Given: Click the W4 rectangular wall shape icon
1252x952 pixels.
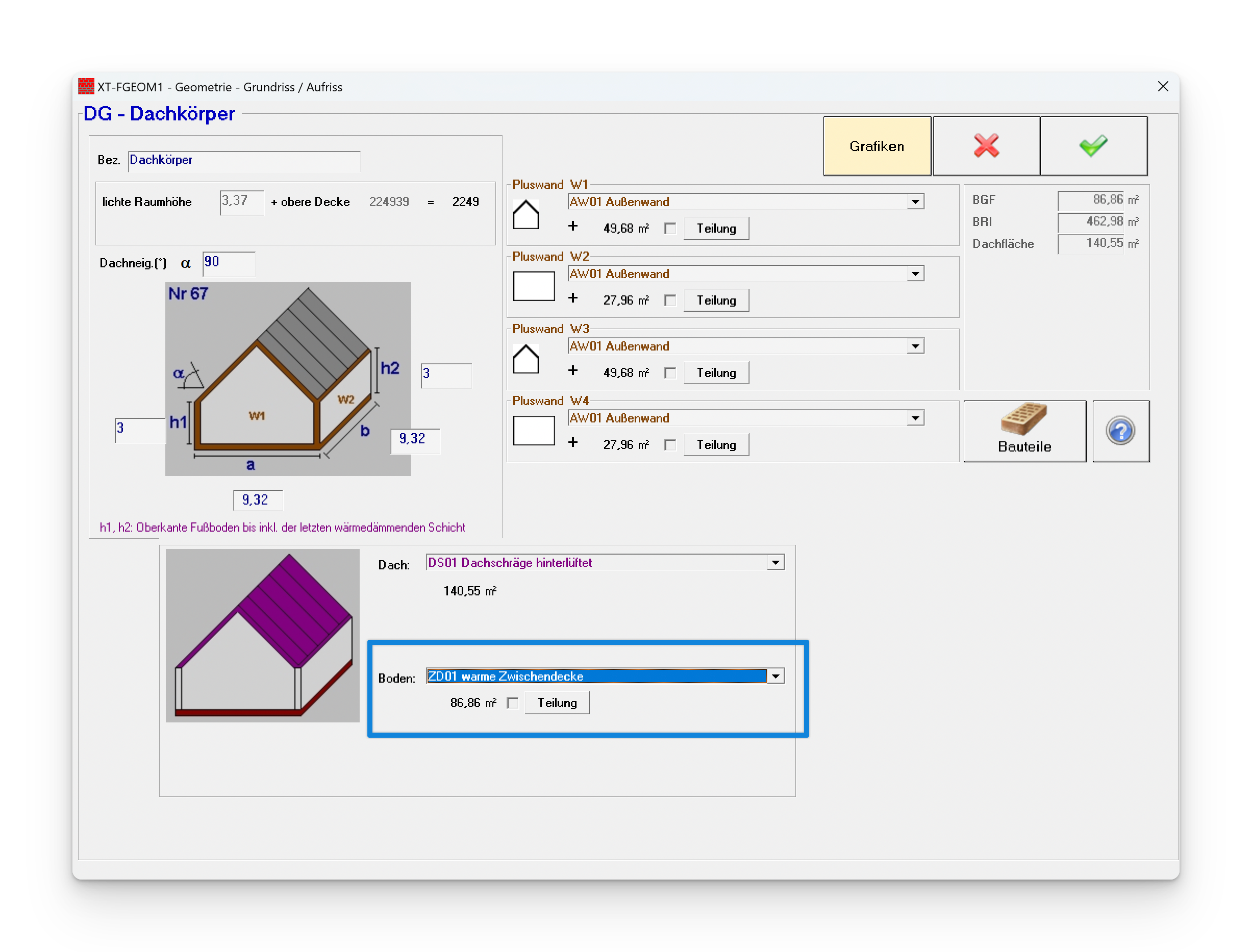Looking at the screenshot, I should click(x=533, y=431).
